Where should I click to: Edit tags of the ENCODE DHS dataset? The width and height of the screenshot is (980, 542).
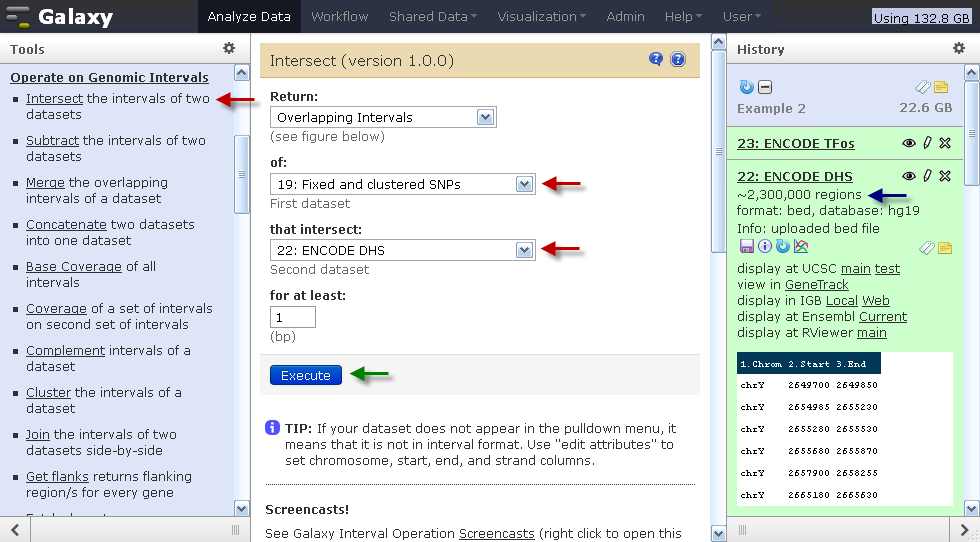click(x=927, y=248)
